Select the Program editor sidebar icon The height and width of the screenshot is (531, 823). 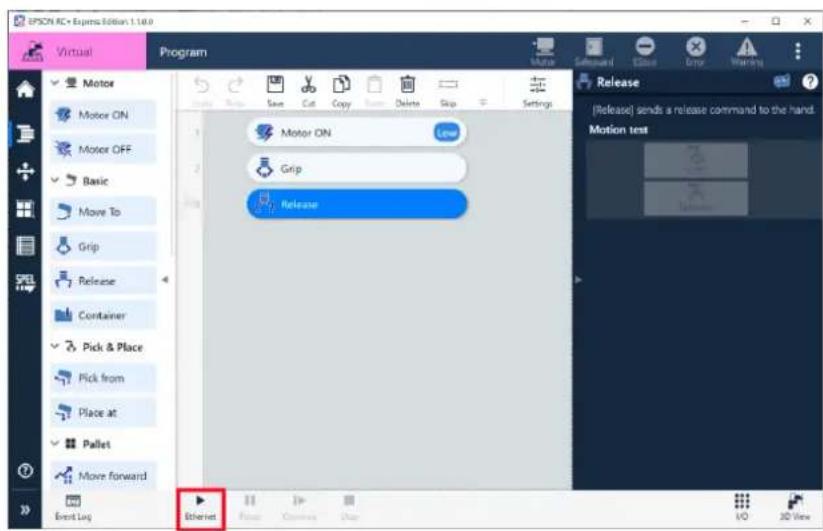25,133
